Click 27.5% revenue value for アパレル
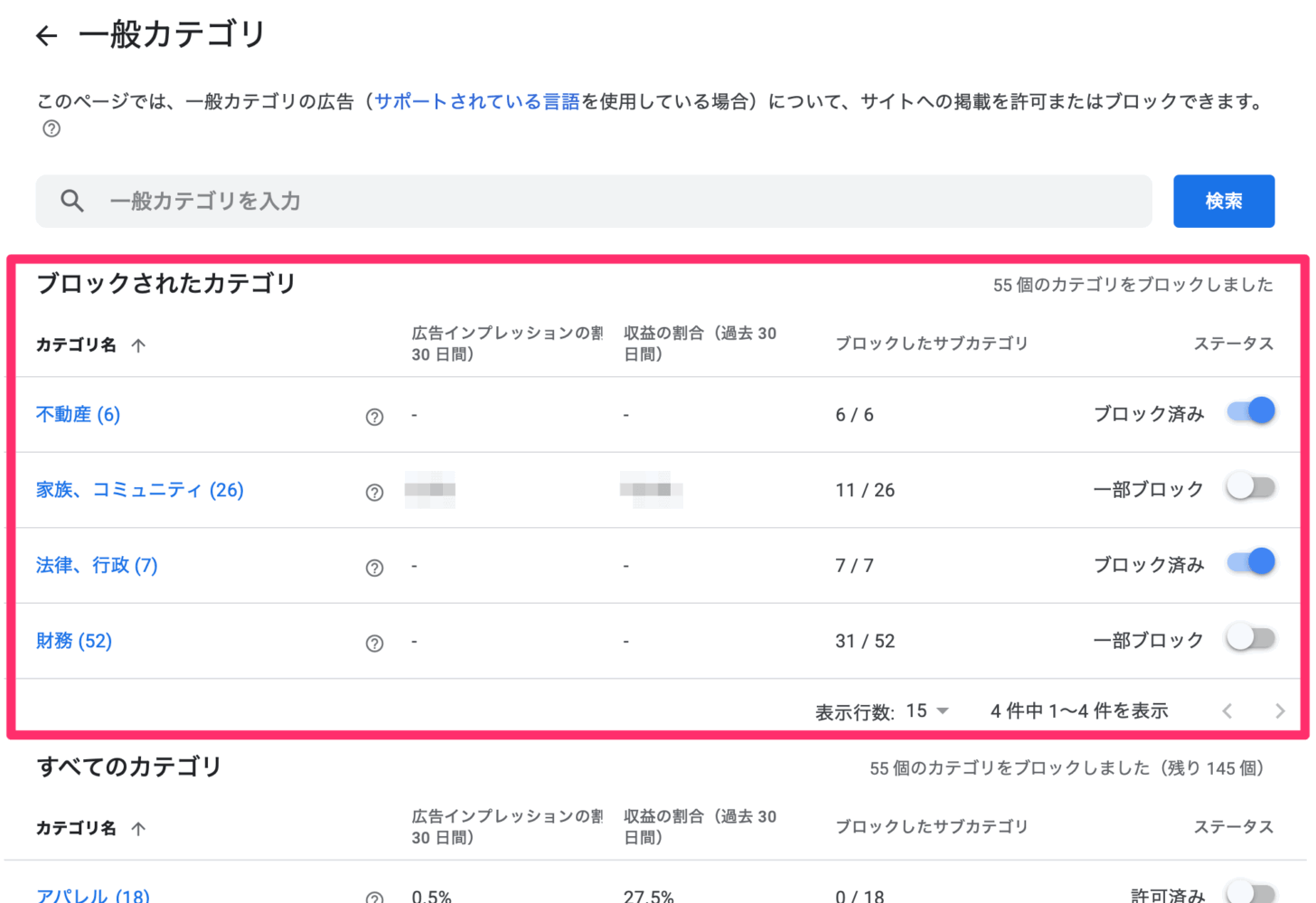 (x=649, y=896)
